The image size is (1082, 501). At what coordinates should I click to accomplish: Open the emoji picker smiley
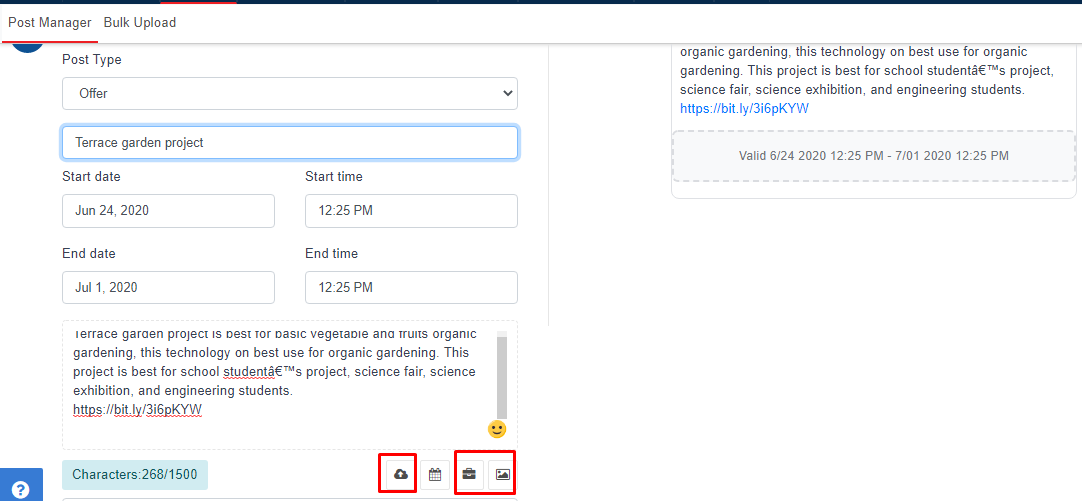point(497,429)
